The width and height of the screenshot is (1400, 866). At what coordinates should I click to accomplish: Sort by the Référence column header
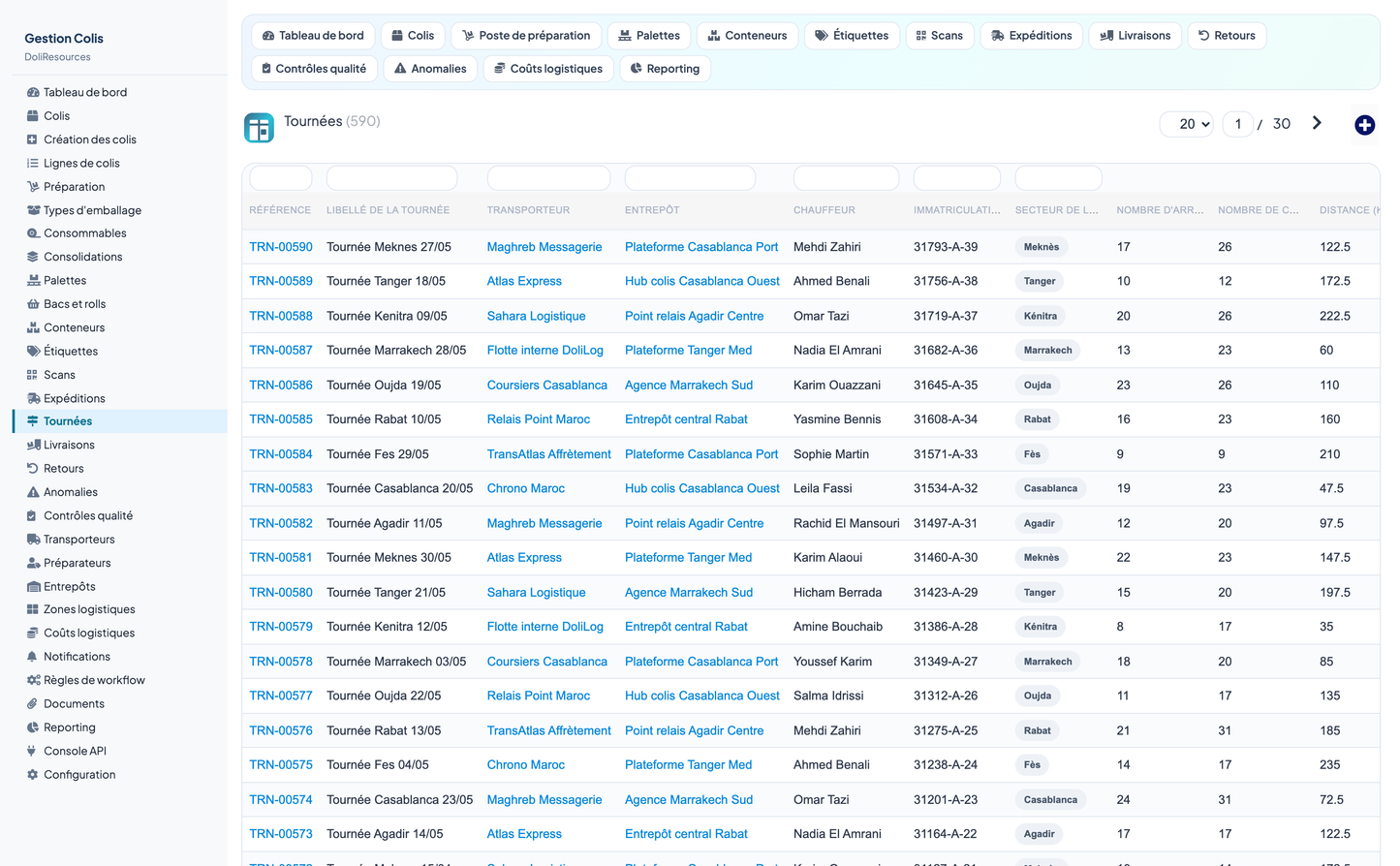pyautogui.click(x=280, y=210)
